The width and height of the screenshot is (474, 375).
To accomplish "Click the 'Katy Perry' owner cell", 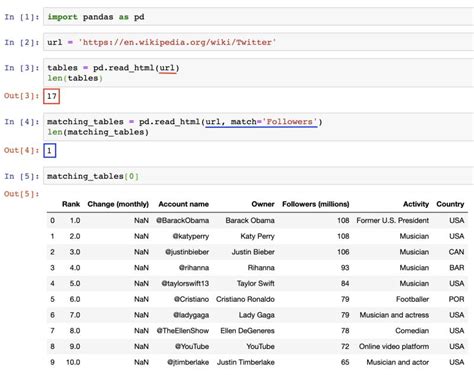I will point(258,236).
